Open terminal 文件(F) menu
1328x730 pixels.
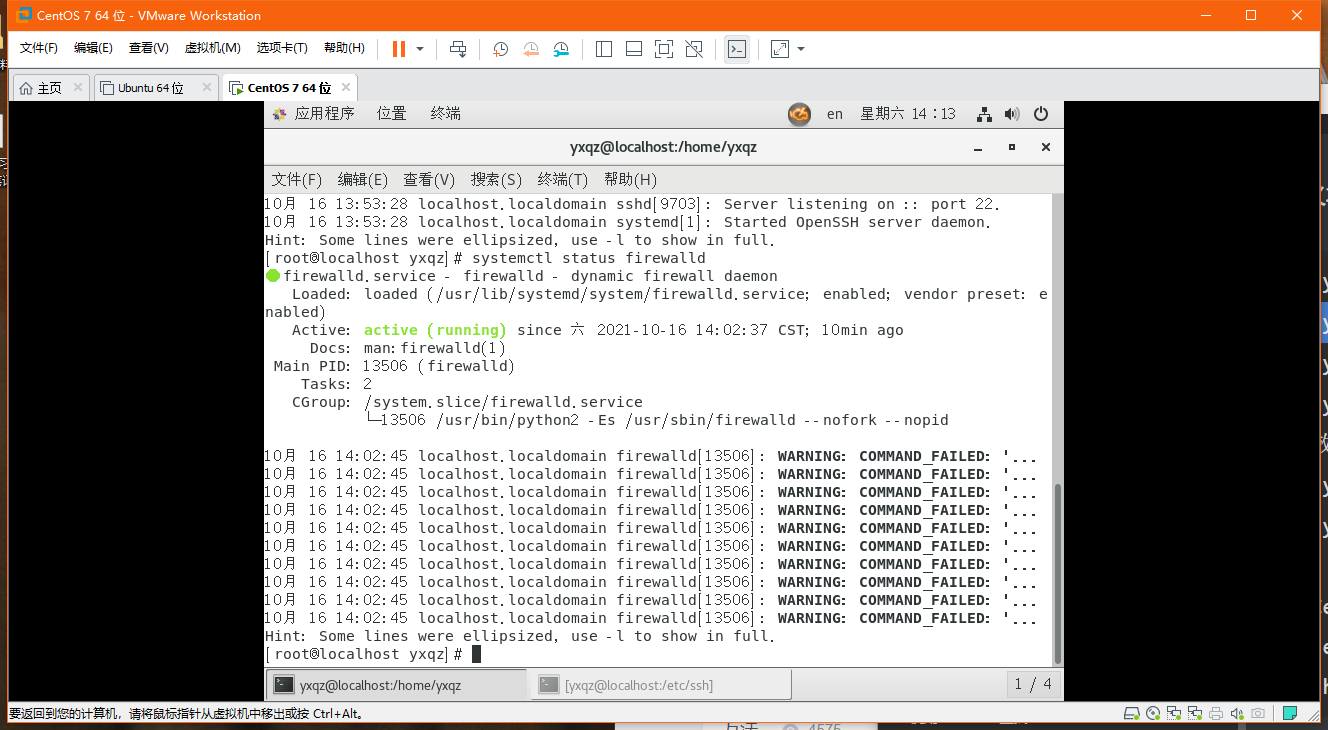pos(297,180)
